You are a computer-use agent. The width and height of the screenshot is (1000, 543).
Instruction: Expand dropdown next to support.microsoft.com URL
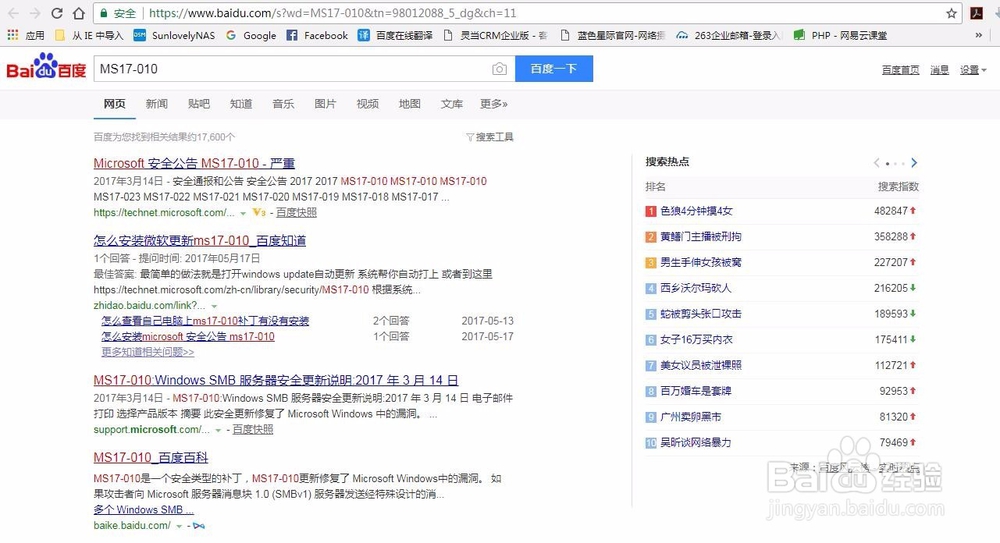(218, 431)
